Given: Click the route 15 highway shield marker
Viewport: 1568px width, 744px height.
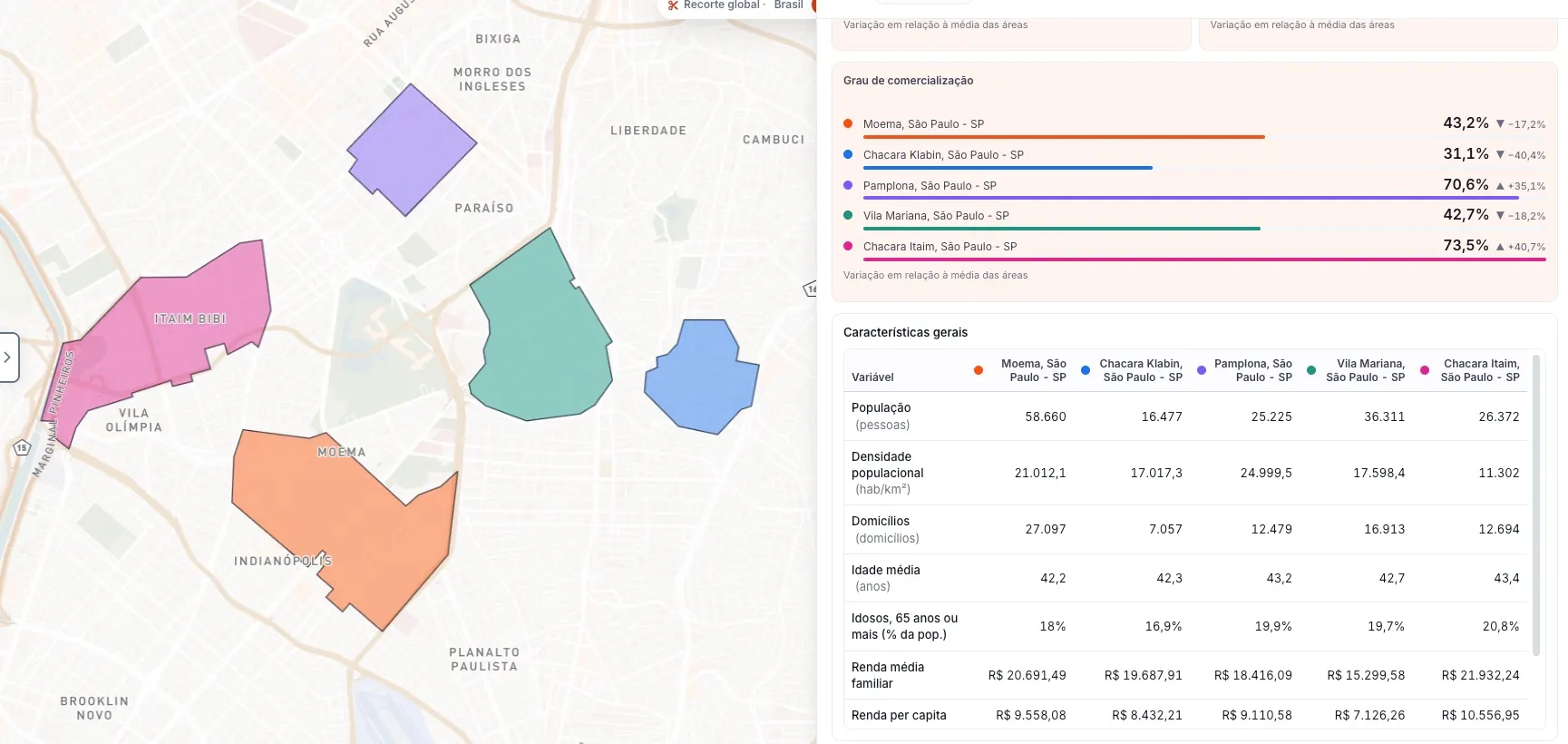Looking at the screenshot, I should pyautogui.click(x=22, y=447).
